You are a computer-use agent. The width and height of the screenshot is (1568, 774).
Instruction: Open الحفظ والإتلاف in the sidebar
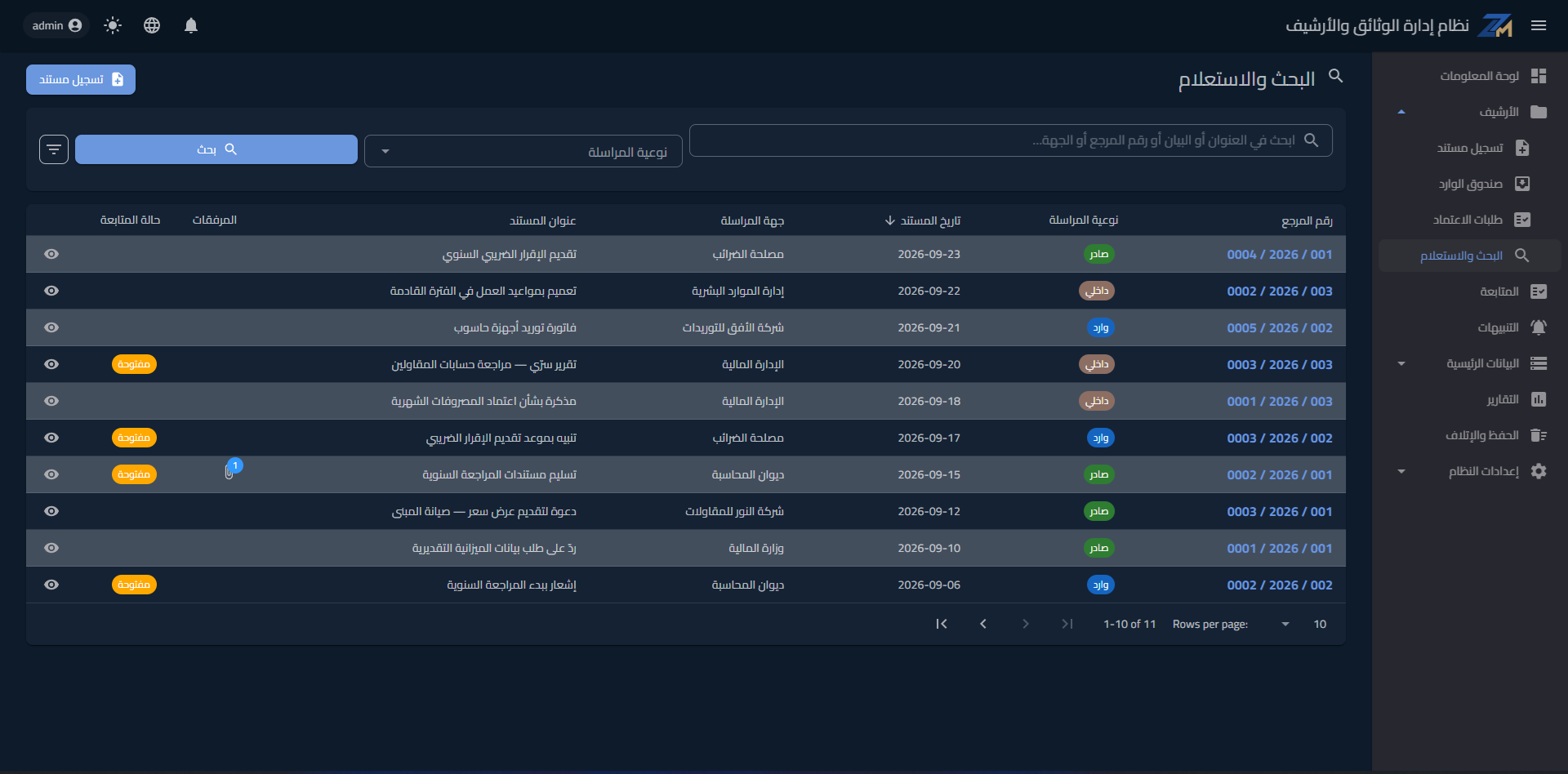click(1470, 435)
